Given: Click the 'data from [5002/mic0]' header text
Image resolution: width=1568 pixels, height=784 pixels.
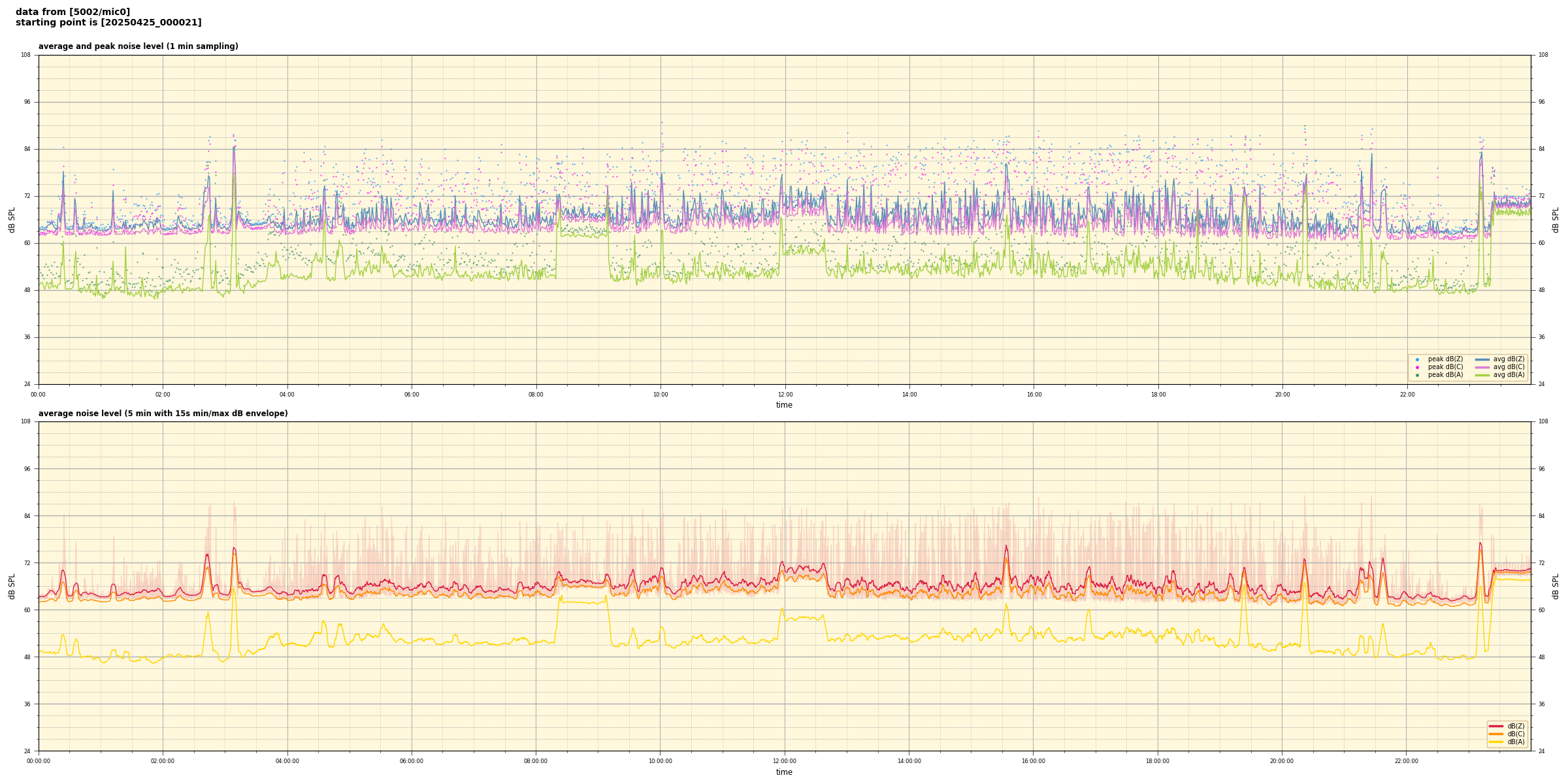Looking at the screenshot, I should click(x=73, y=12).
